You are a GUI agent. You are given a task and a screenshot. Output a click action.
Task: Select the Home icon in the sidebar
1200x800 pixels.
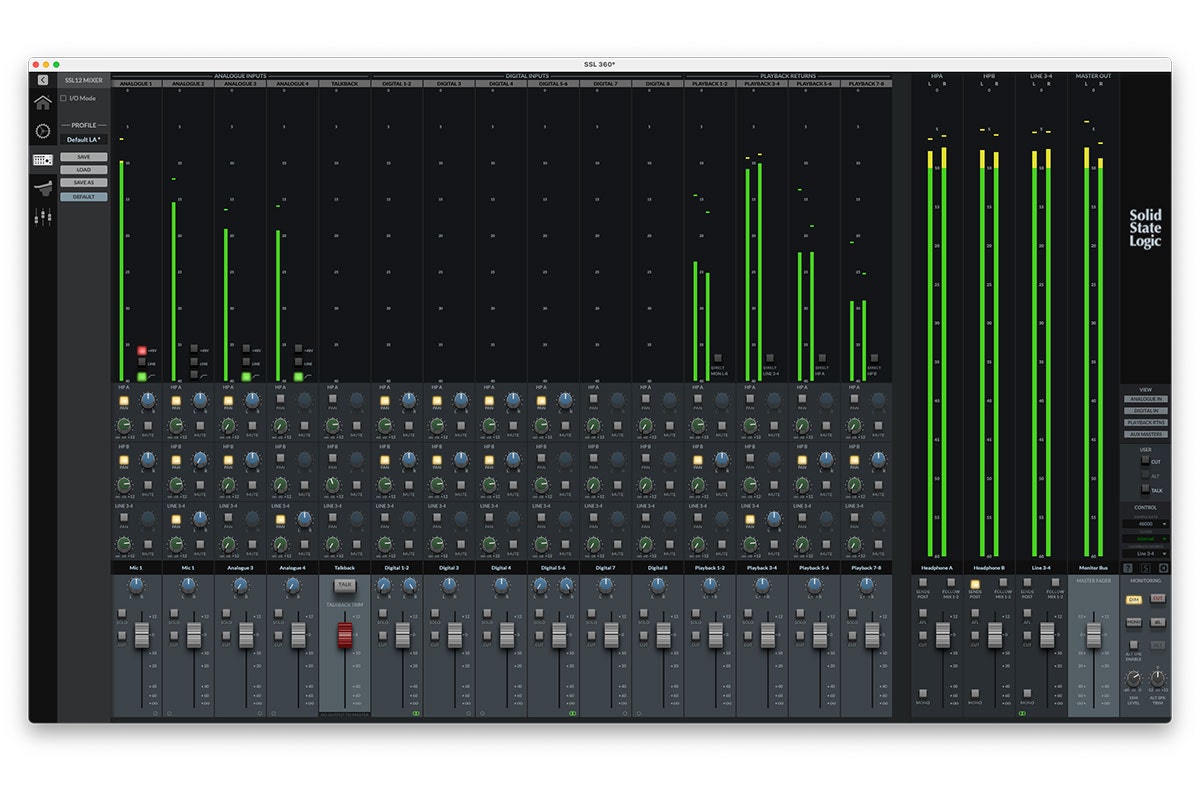41,103
